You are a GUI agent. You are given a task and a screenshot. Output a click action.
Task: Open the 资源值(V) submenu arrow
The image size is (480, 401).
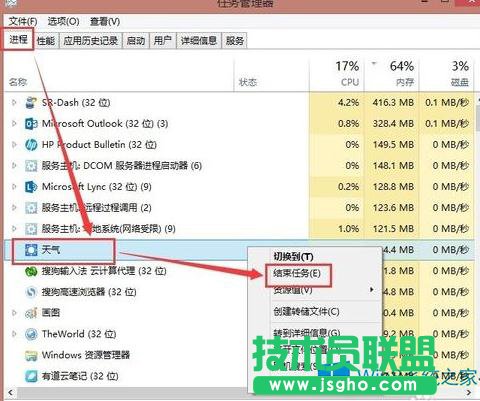tap(372, 290)
